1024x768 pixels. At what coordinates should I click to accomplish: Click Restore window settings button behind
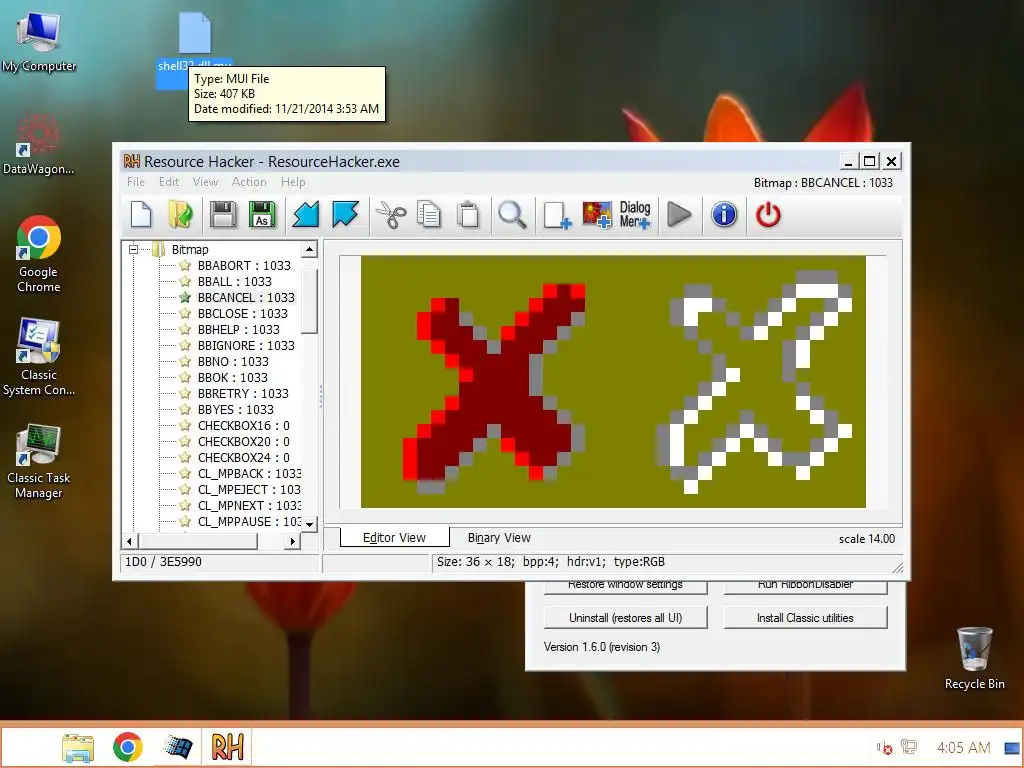click(x=626, y=586)
